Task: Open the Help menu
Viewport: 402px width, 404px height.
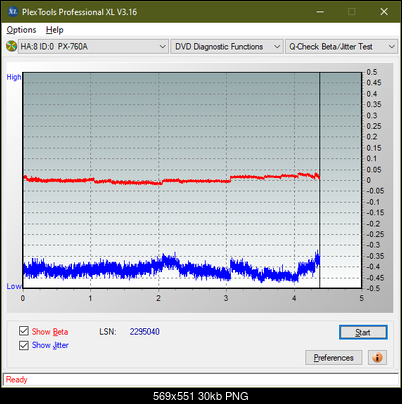Action: tap(54, 30)
